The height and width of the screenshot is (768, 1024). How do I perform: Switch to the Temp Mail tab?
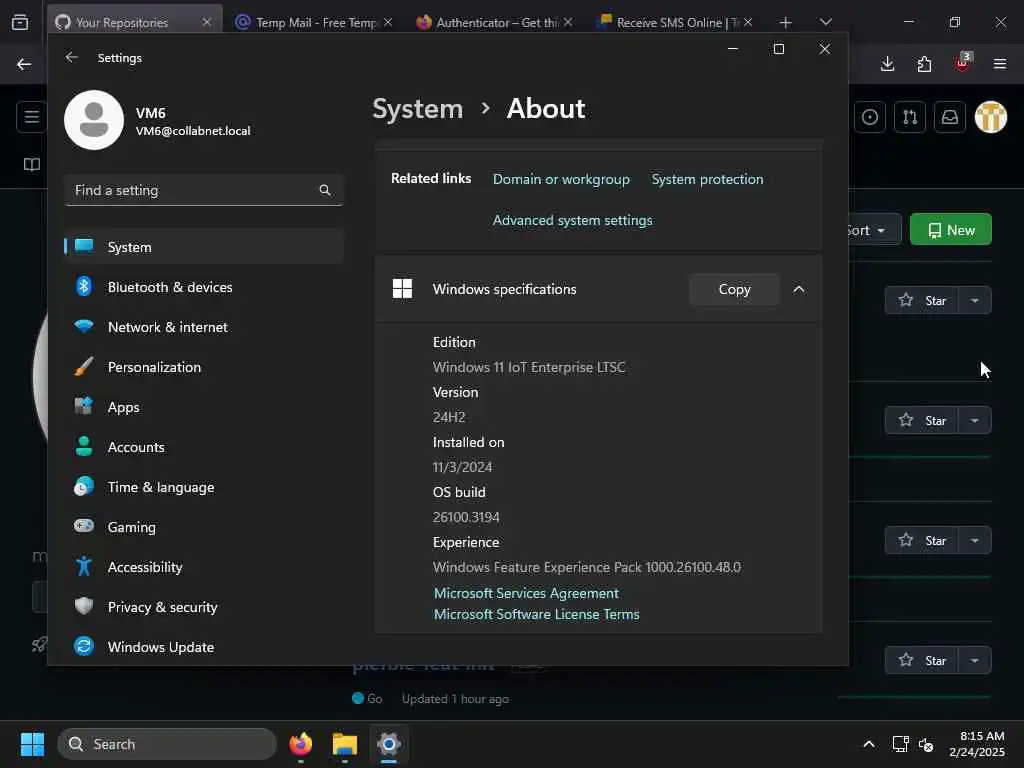[x=315, y=22]
